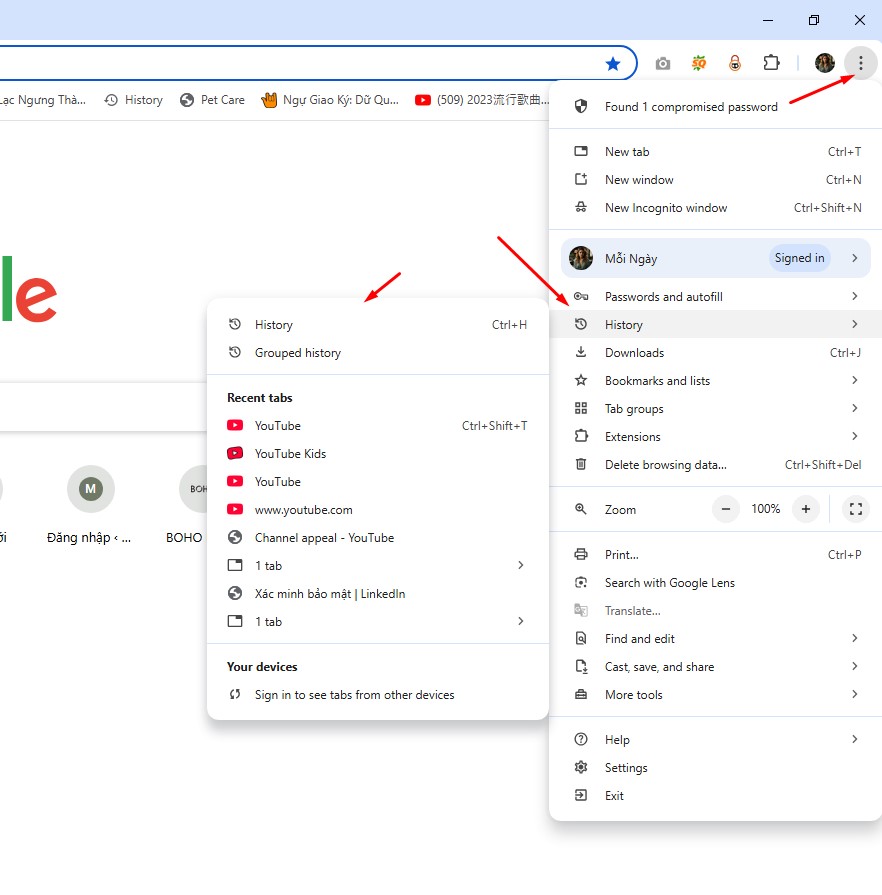This screenshot has height=895, width=882.
Task: Click the Signed in profile badge
Action: [799, 258]
